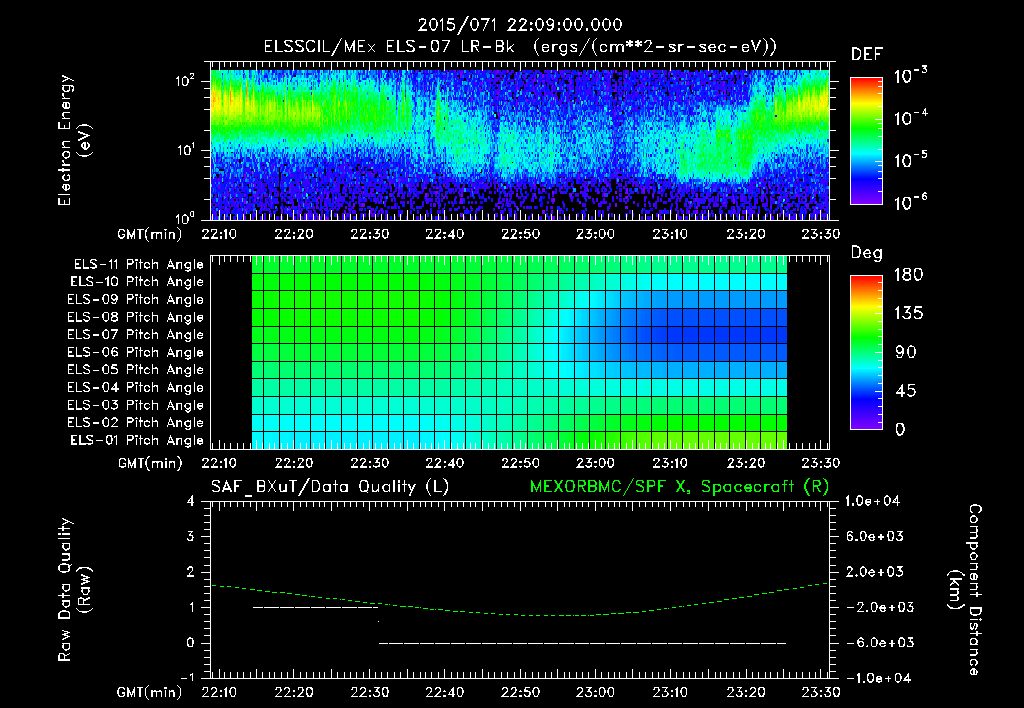Click the ELS-07 Pitch Angle row label
The width and height of the screenshot is (1024, 708).
coord(136,334)
